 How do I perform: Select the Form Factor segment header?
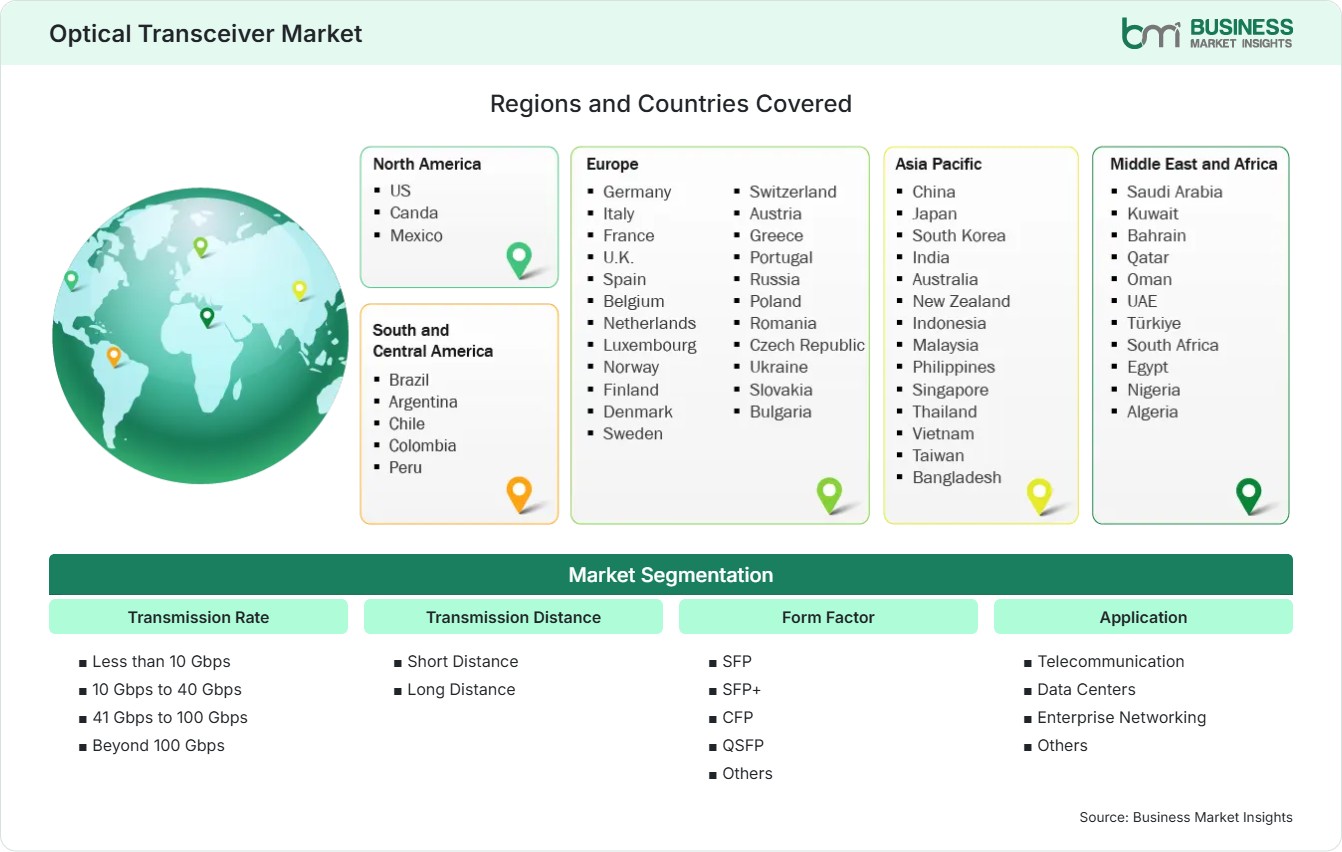coord(828,617)
